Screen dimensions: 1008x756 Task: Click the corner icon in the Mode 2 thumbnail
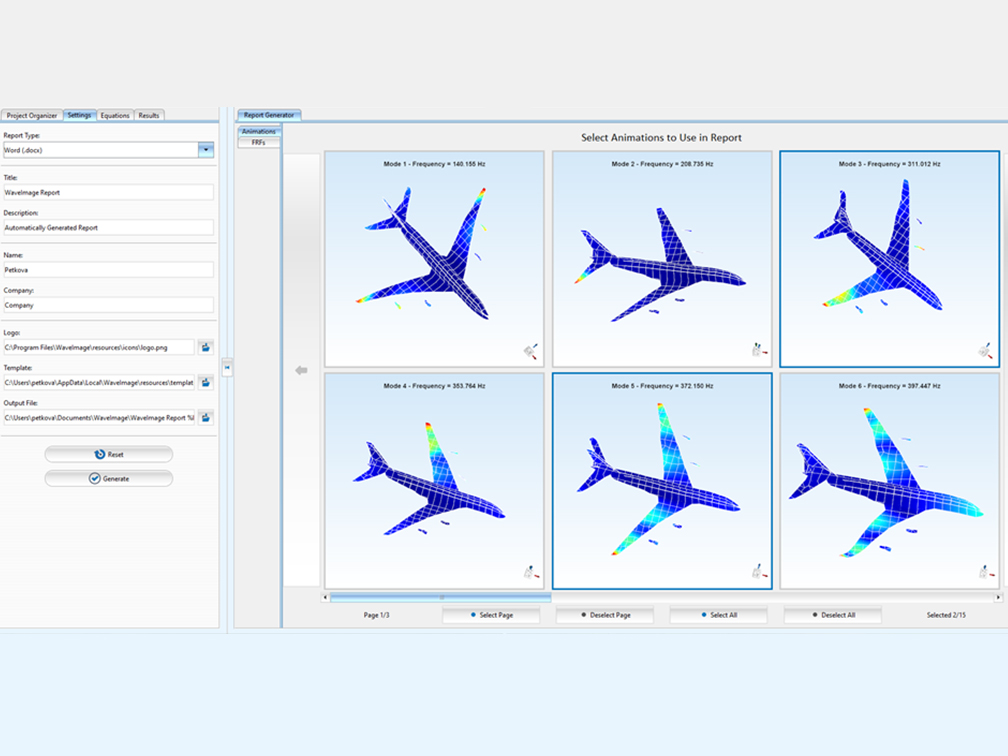[x=758, y=351]
